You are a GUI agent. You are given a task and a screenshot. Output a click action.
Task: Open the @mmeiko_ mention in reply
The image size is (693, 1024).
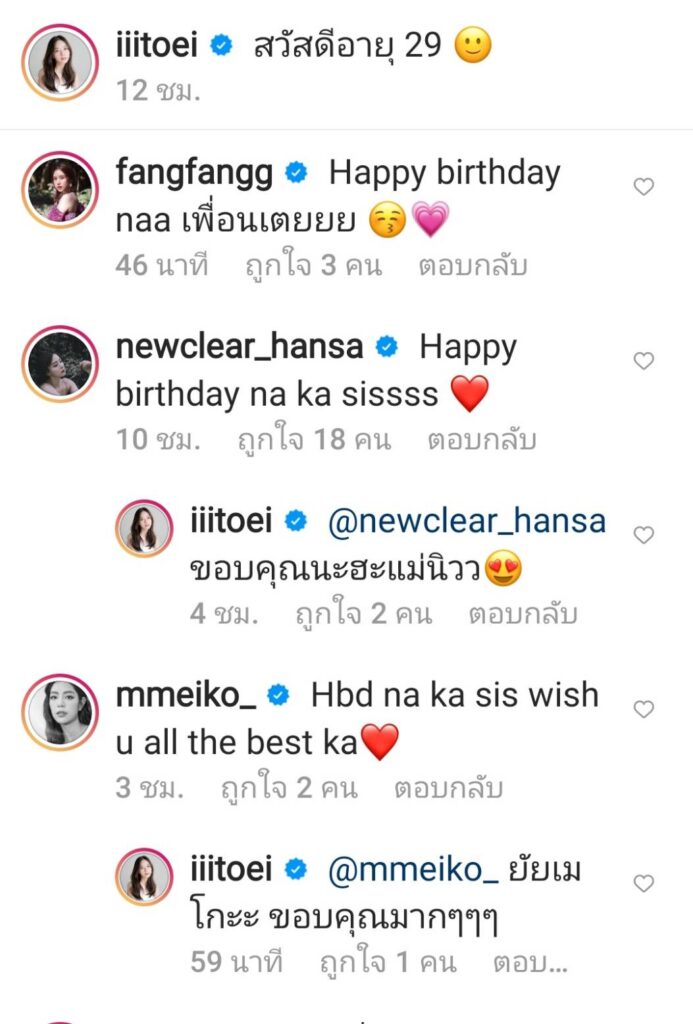[413, 869]
